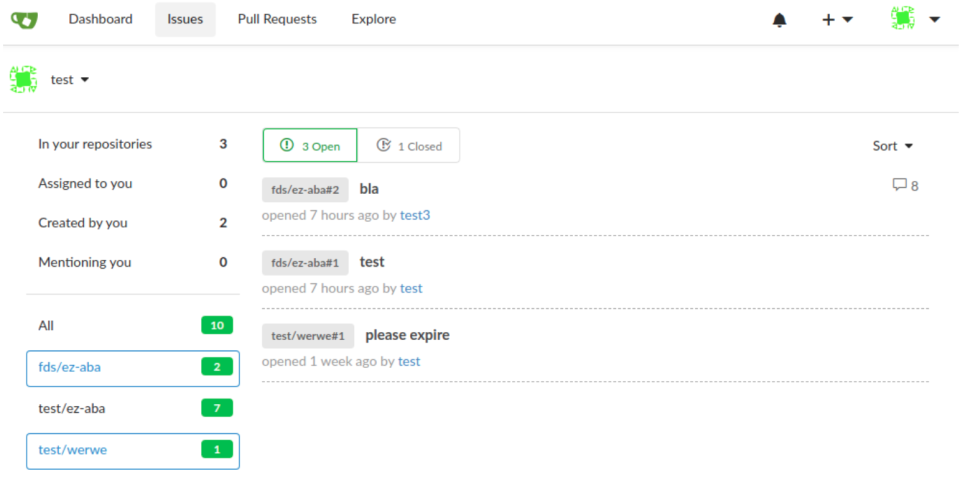Open the issue titled please expire
Screen dimensions: 960x488
tap(407, 335)
